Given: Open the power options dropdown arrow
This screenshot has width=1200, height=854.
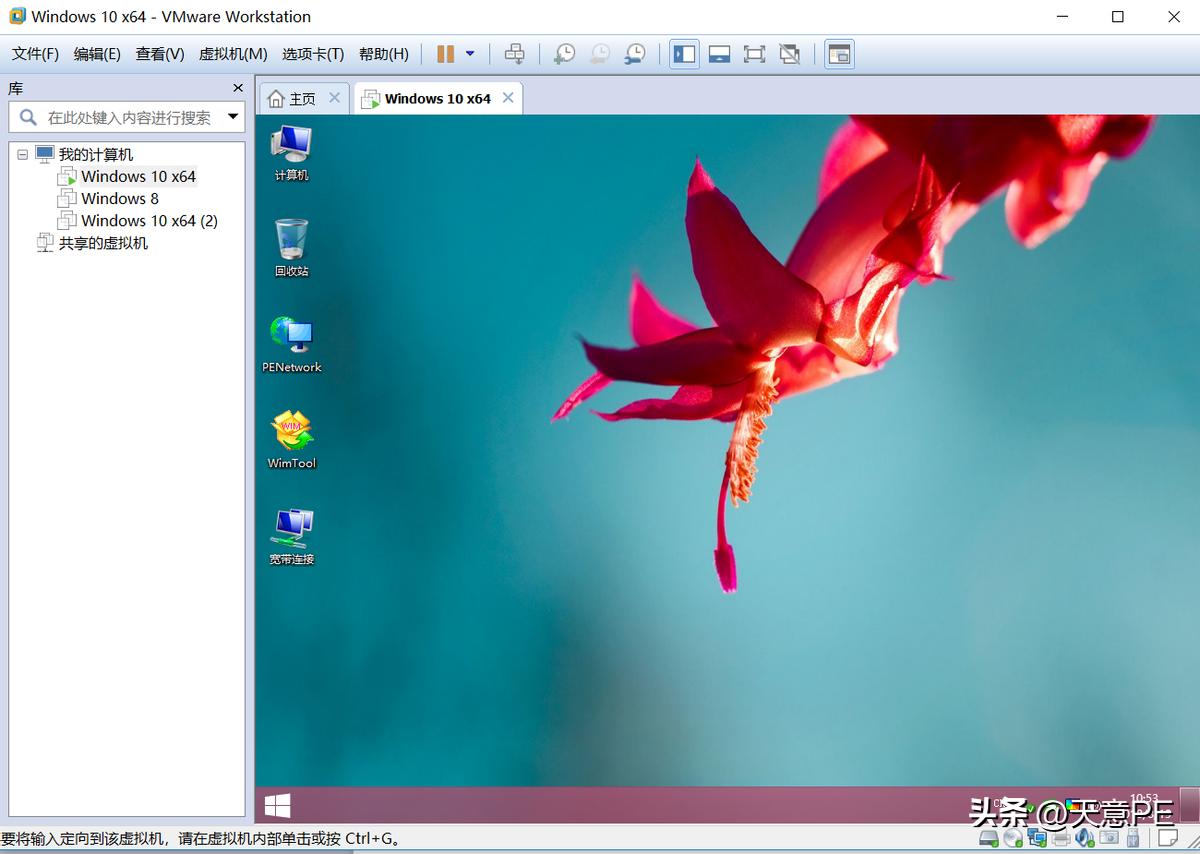Looking at the screenshot, I should pos(470,54).
